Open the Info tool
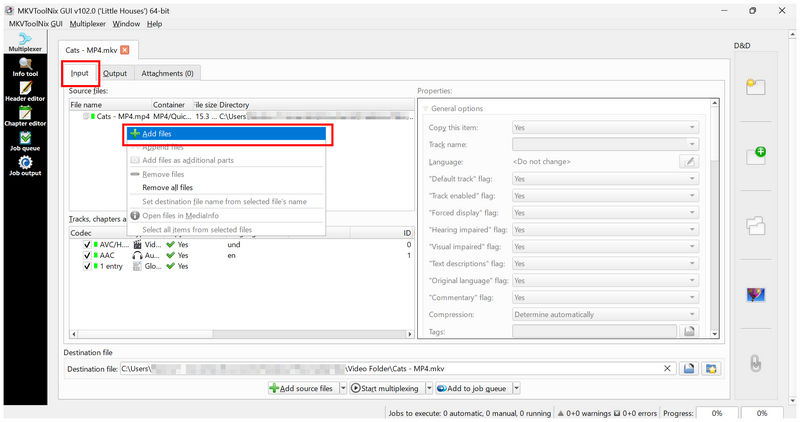 pos(25,67)
